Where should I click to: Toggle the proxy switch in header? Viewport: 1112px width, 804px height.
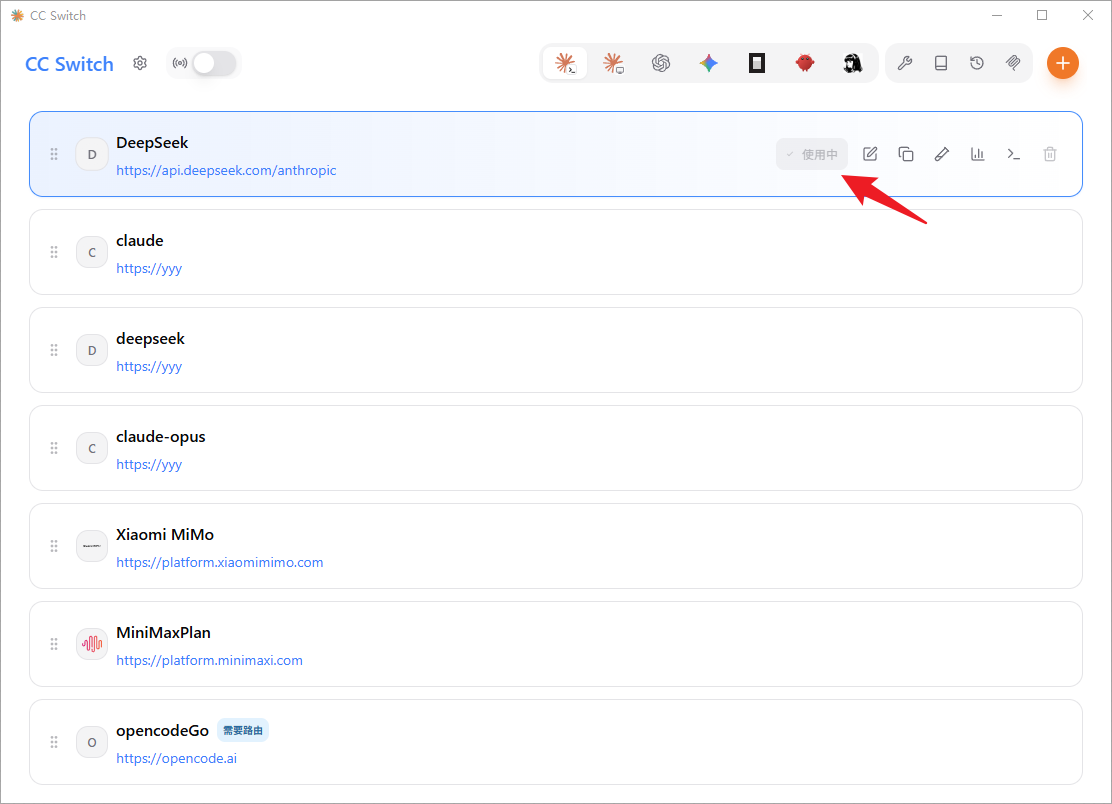click(x=214, y=63)
